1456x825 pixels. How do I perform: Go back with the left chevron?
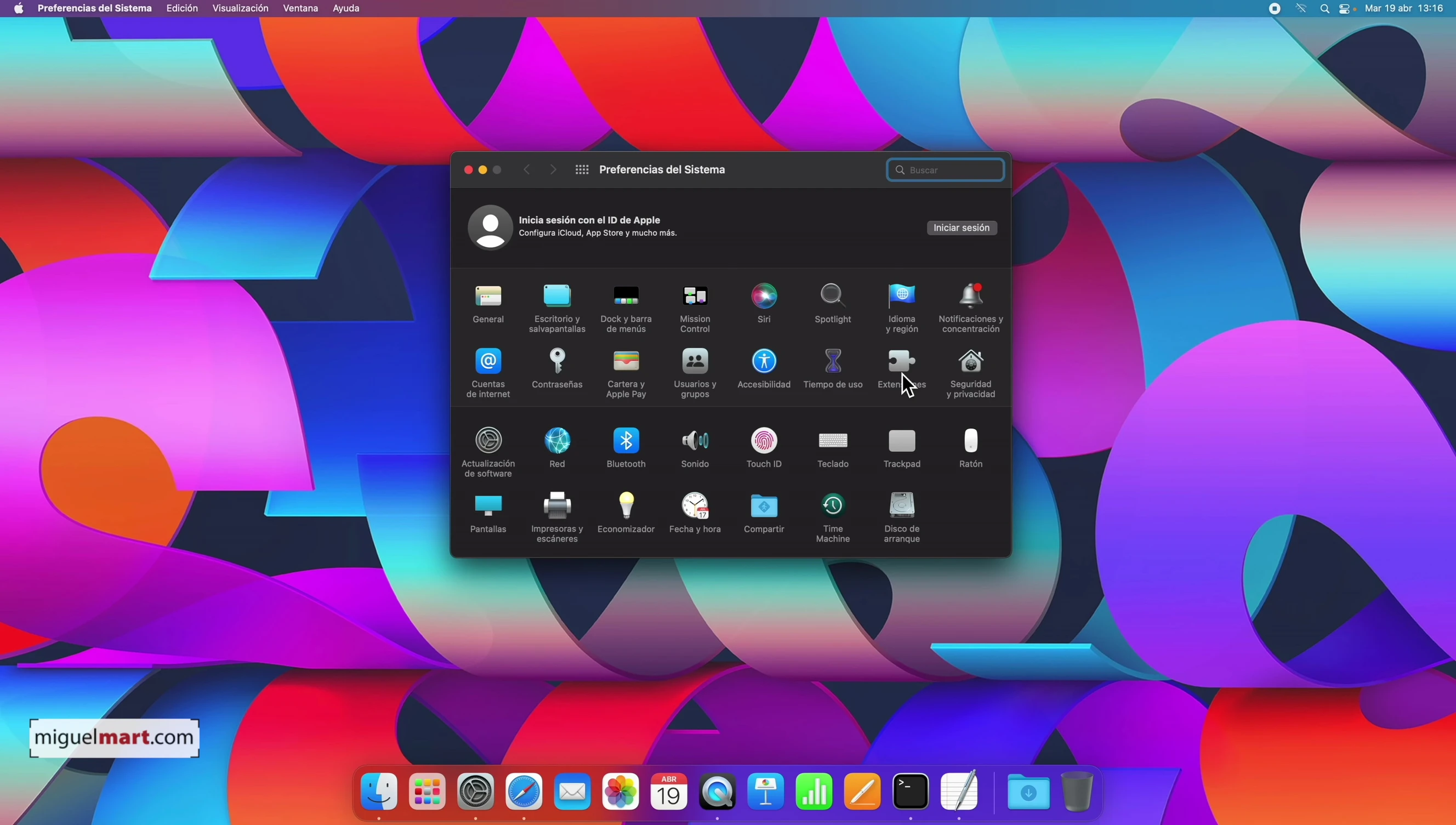point(526,170)
